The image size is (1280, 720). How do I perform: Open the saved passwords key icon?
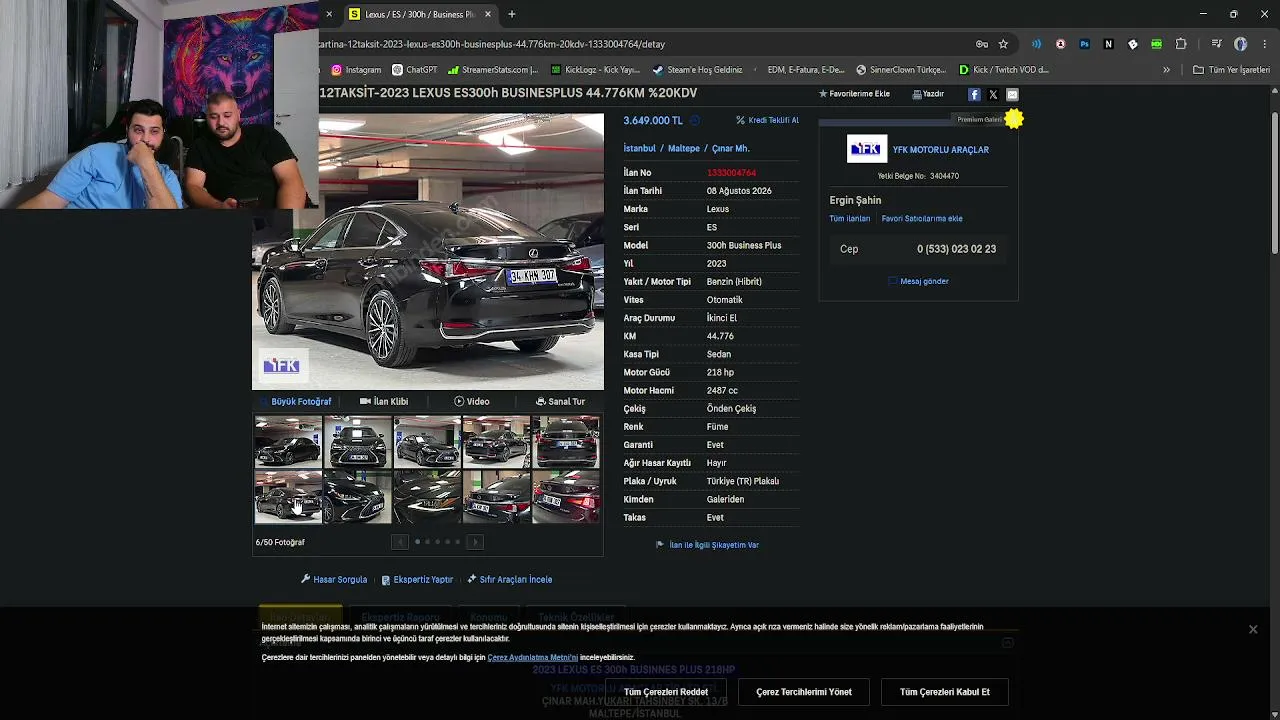coord(982,44)
